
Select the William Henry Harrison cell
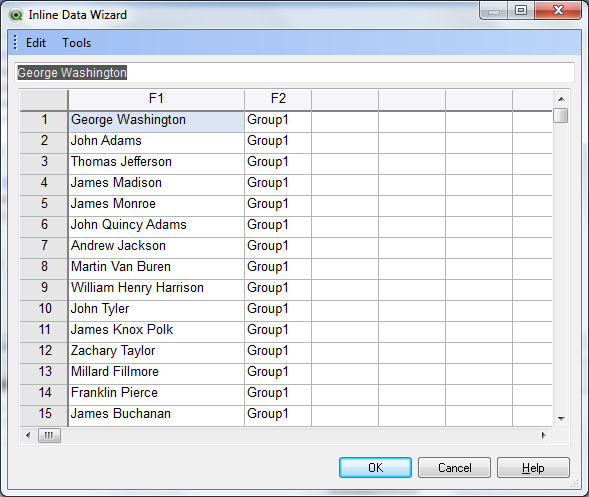click(x=156, y=290)
